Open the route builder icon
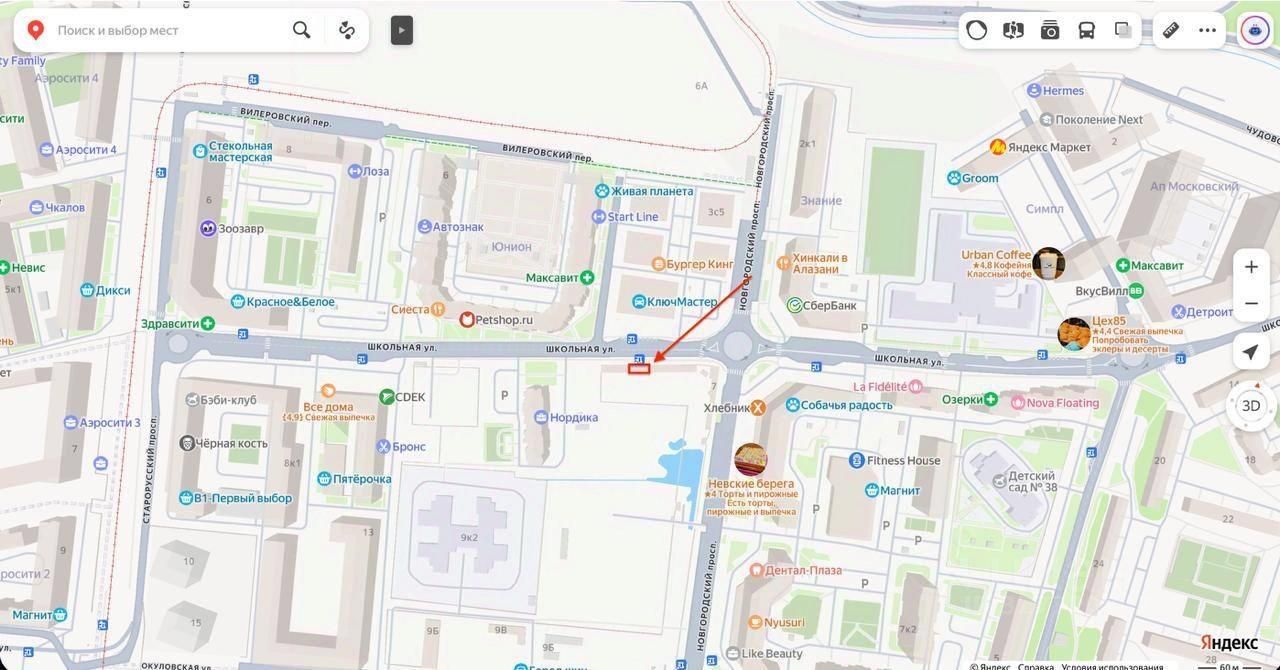The image size is (1280, 670). pyautogui.click(x=347, y=30)
